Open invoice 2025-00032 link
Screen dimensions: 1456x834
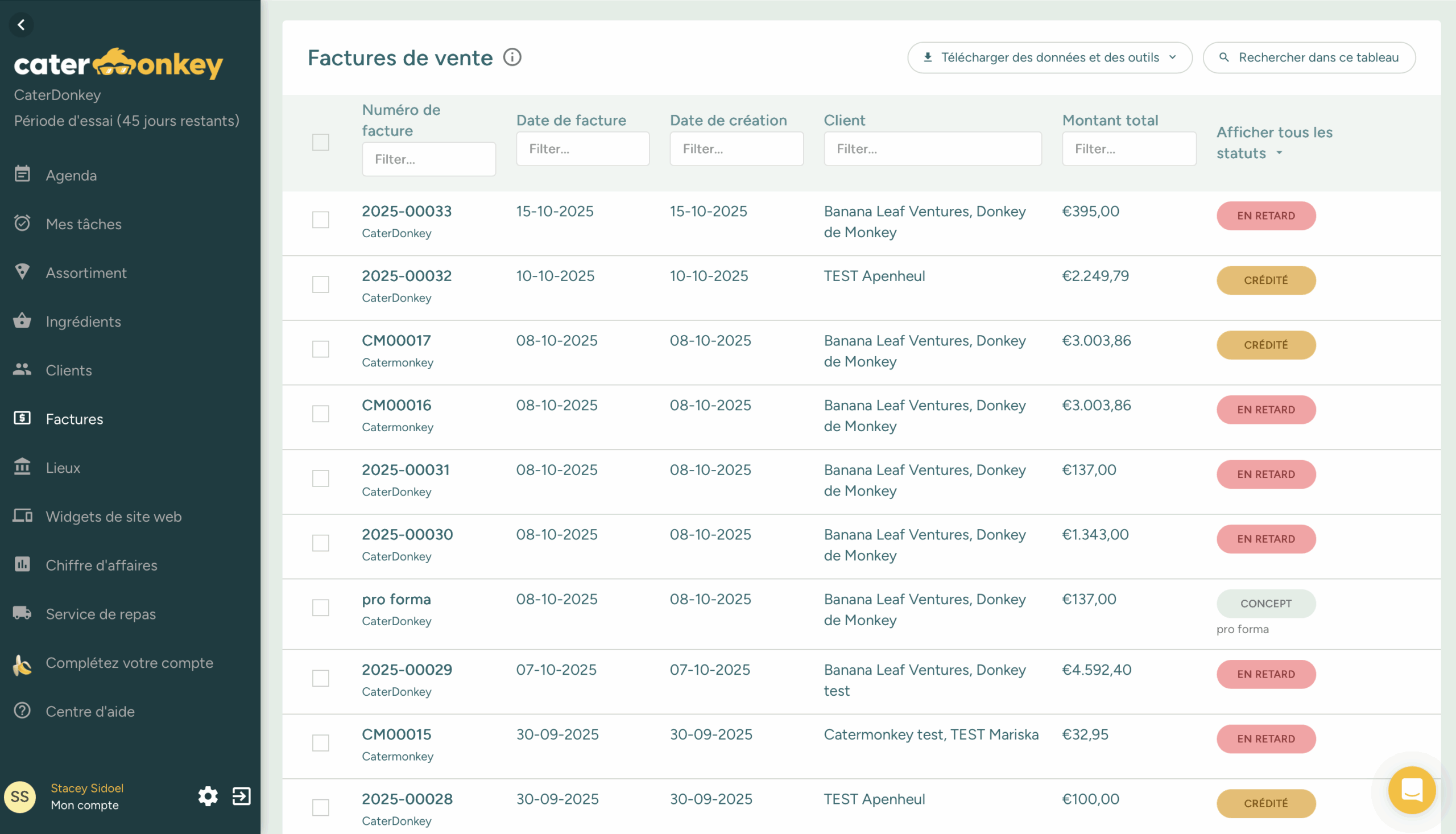point(407,276)
